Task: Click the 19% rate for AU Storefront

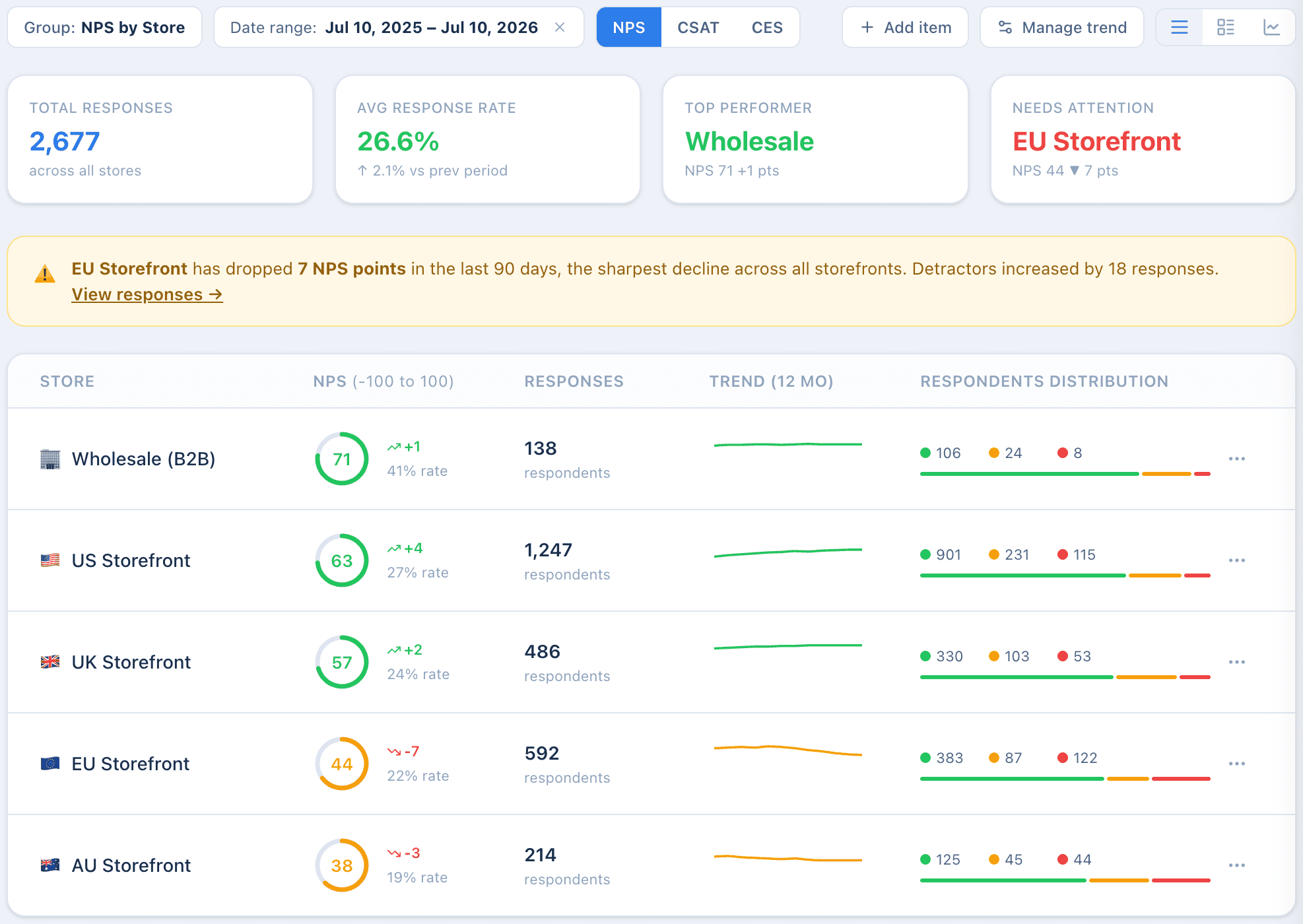Action: (417, 877)
